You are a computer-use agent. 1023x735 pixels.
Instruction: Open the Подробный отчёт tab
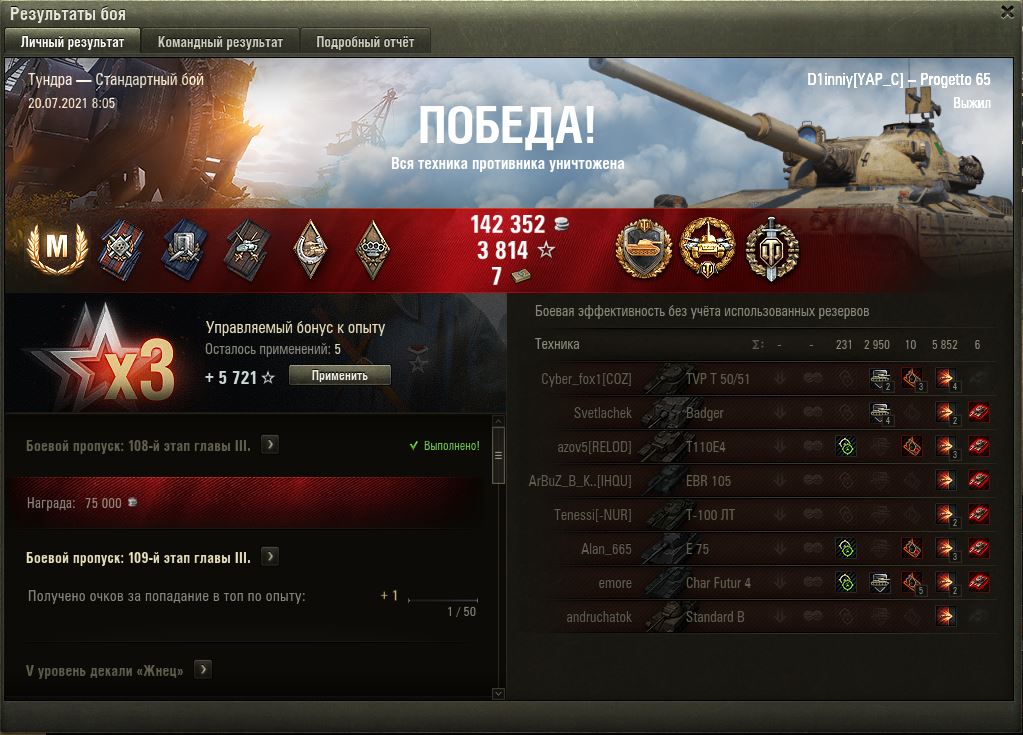click(x=365, y=42)
